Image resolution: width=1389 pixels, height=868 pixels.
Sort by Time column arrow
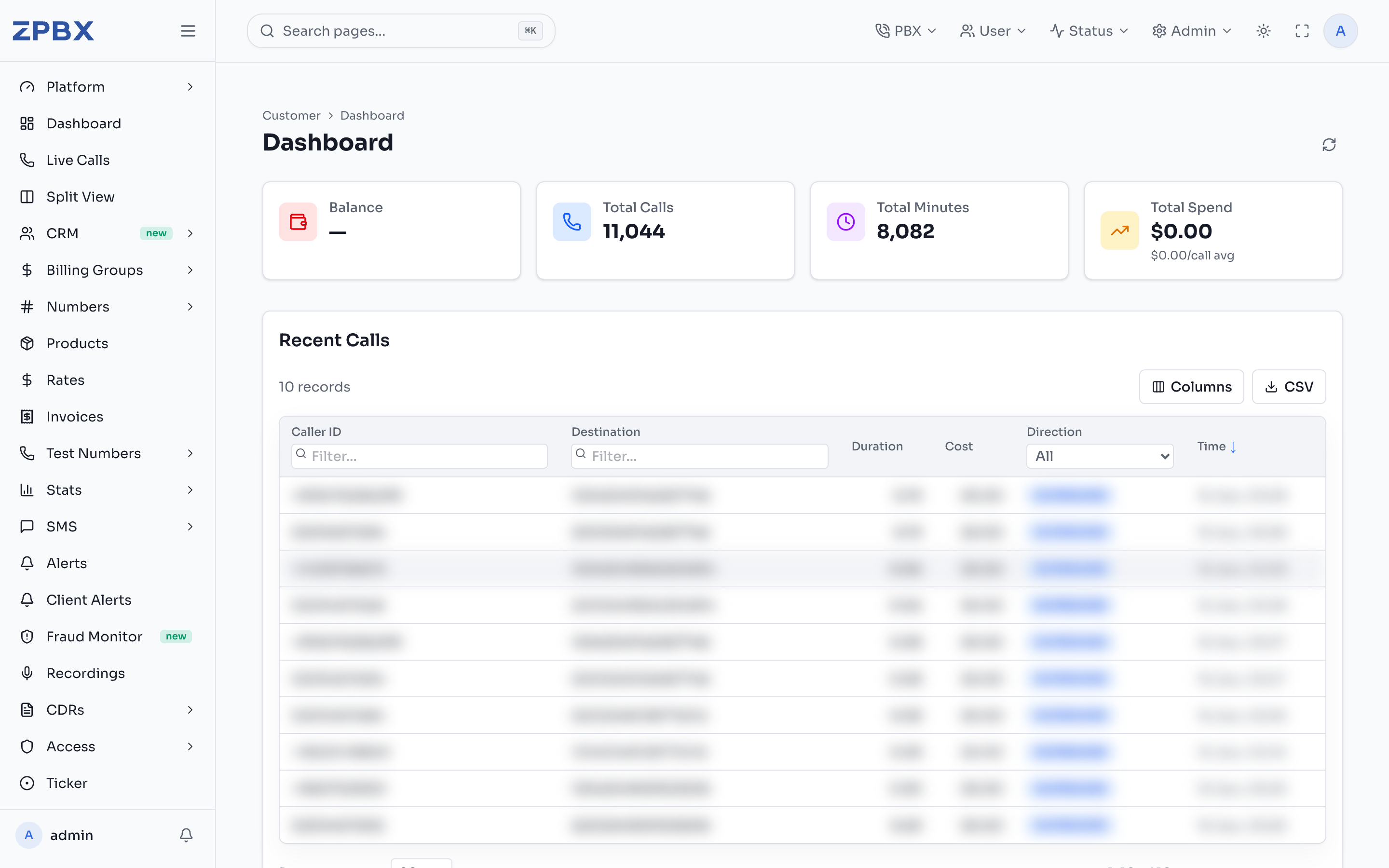[1233, 447]
